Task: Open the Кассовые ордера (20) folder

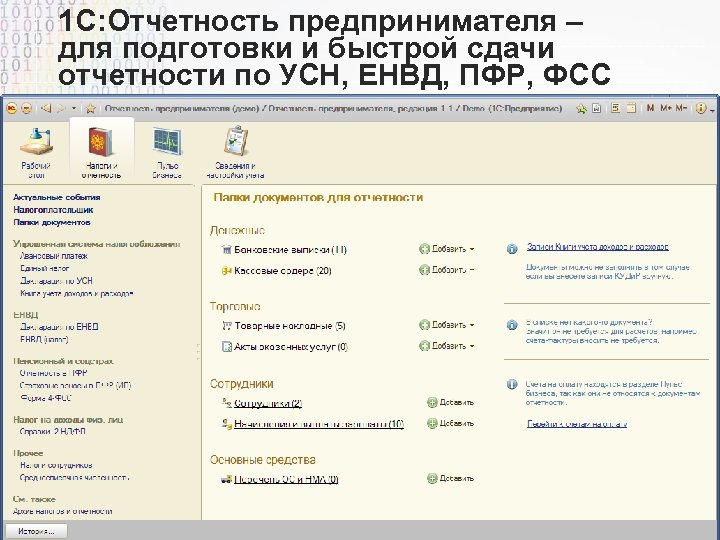Action: 282,271
